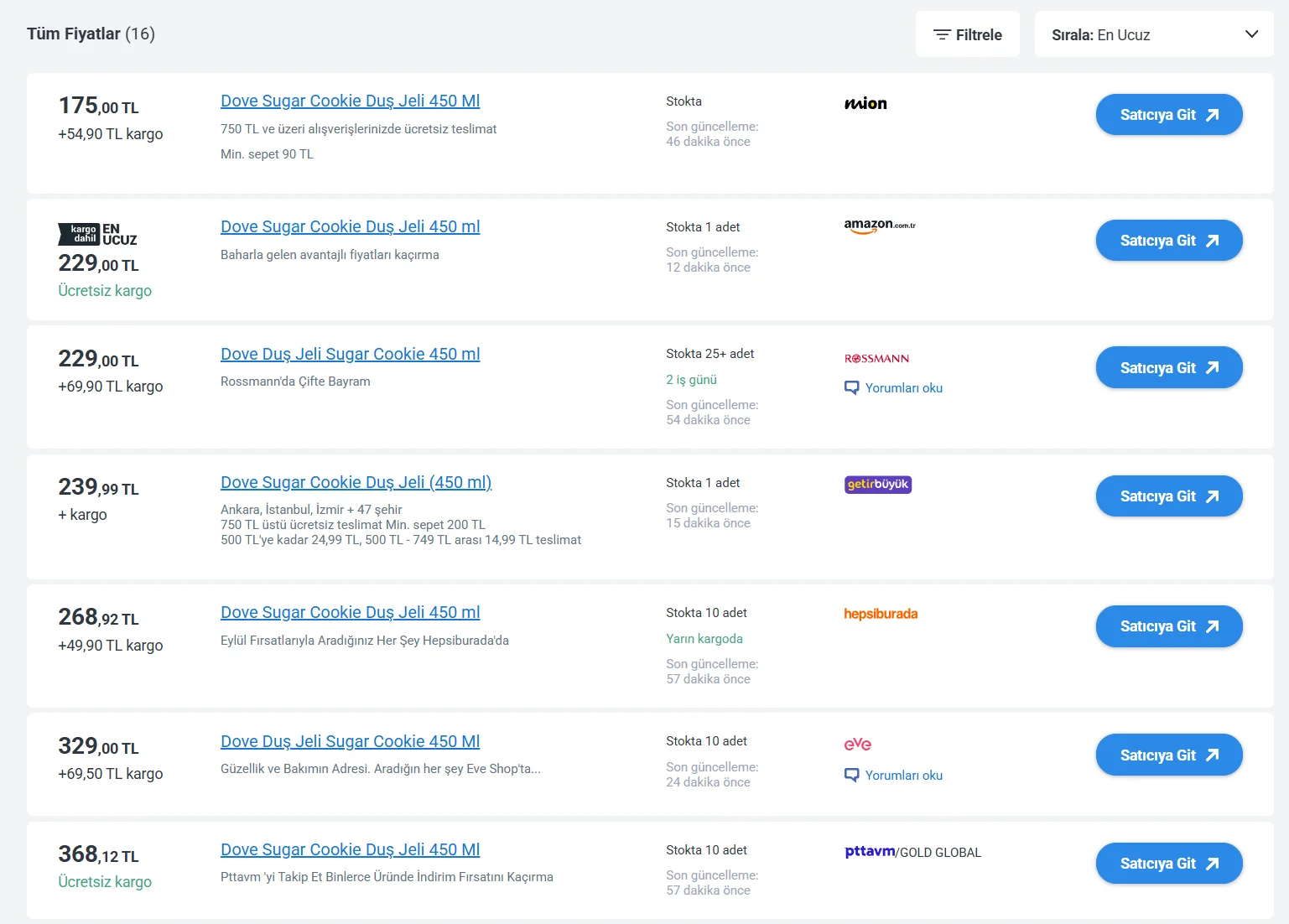Click the +54,90 TL kargo shipping cost

(x=110, y=134)
